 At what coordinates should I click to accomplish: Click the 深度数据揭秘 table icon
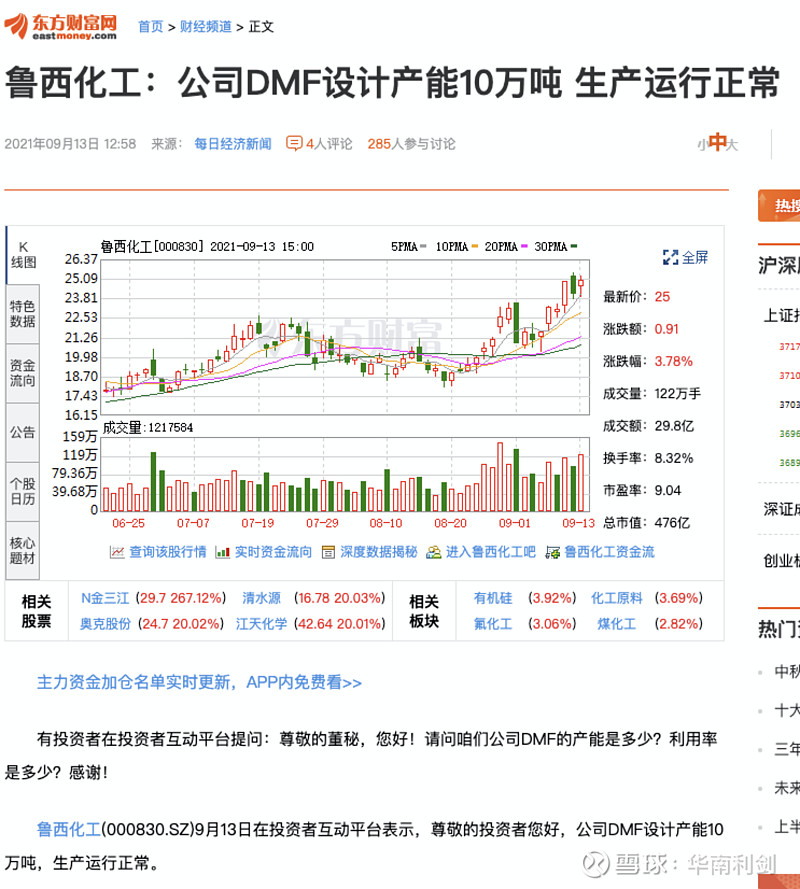[x=328, y=552]
